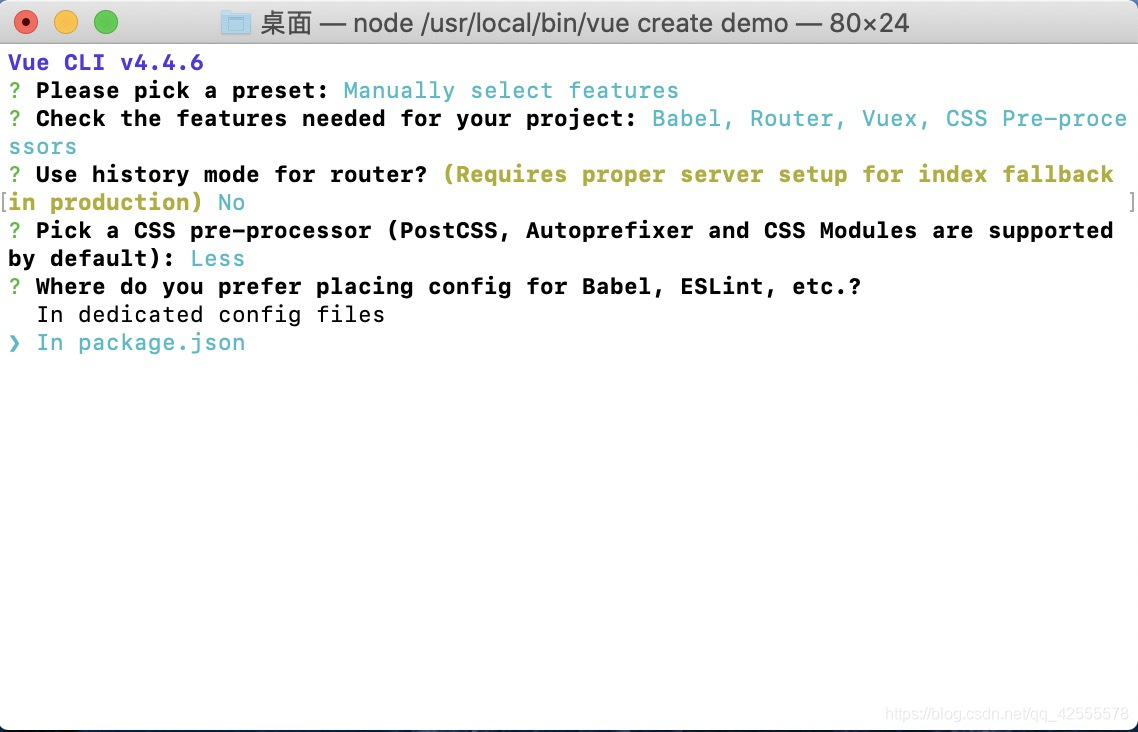
Task: Select the 'In dedicated config files' option
Action: click(x=210, y=315)
